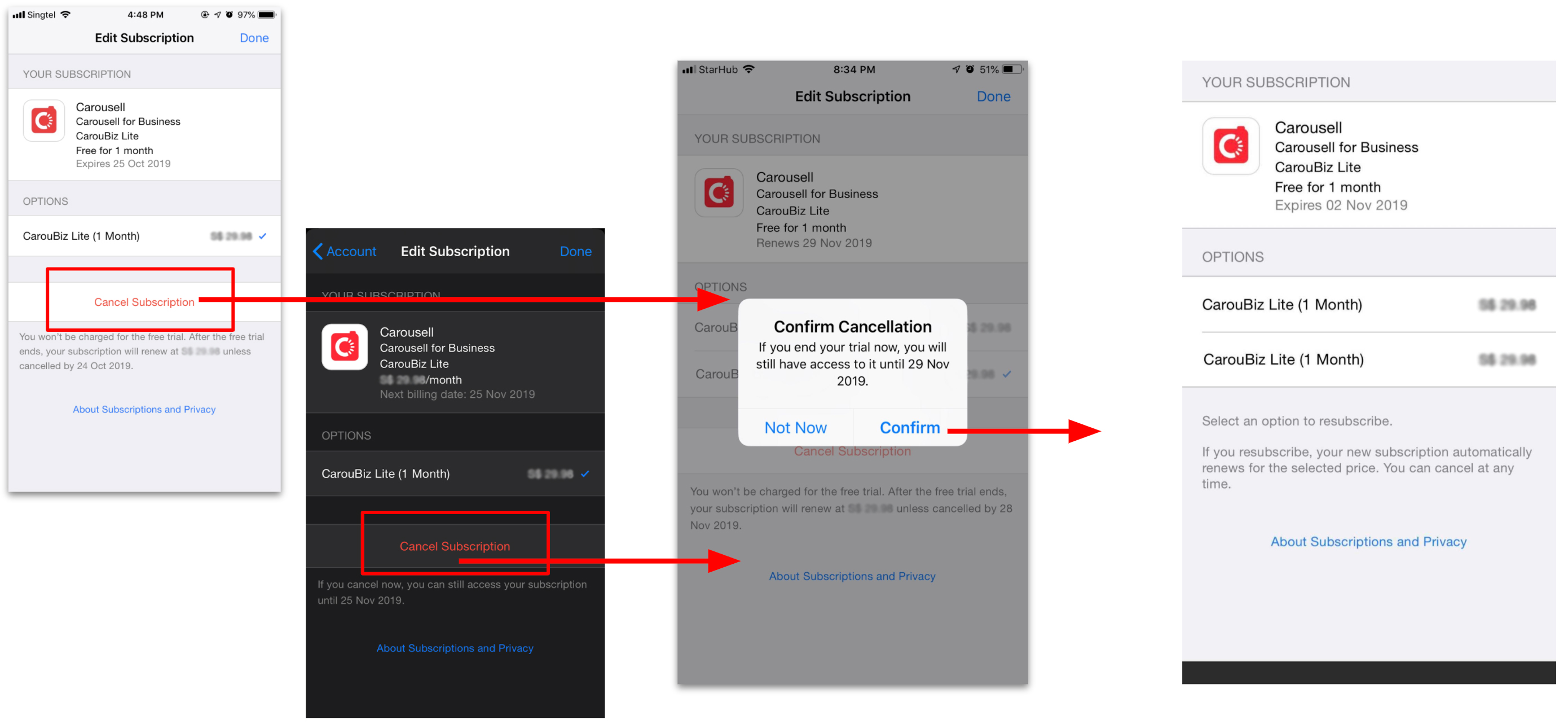Viewport: 1568px width, 728px height.
Task: Tap Not Now in Confirm Cancellation dialog
Action: tap(795, 428)
